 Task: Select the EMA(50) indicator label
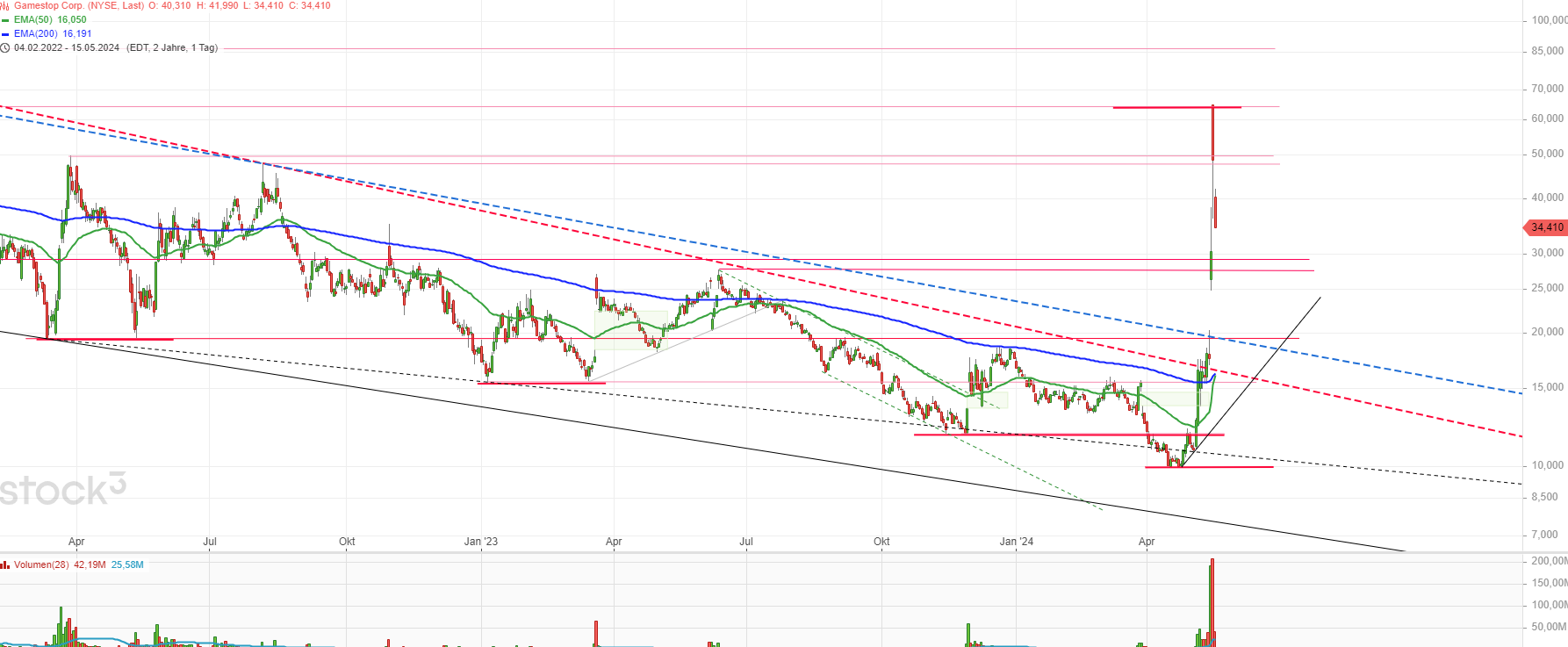click(x=33, y=19)
